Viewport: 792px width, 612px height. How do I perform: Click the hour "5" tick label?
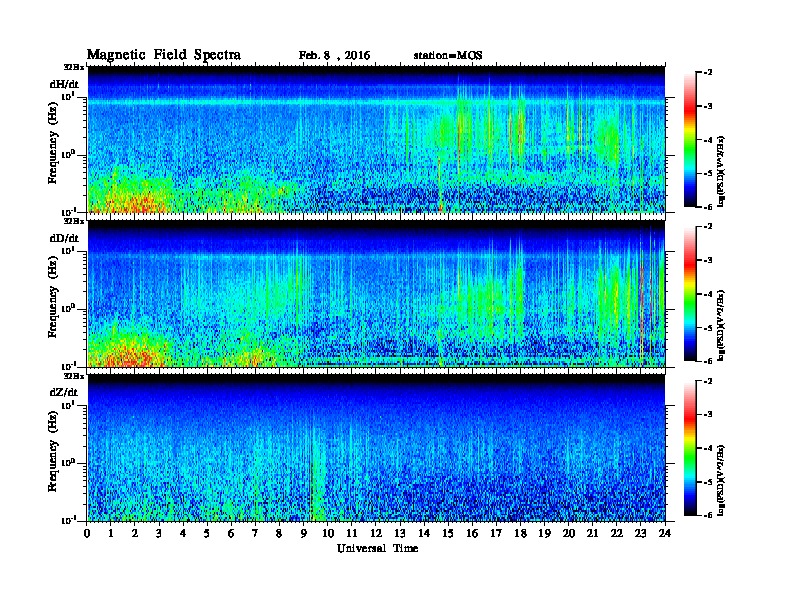[207, 533]
